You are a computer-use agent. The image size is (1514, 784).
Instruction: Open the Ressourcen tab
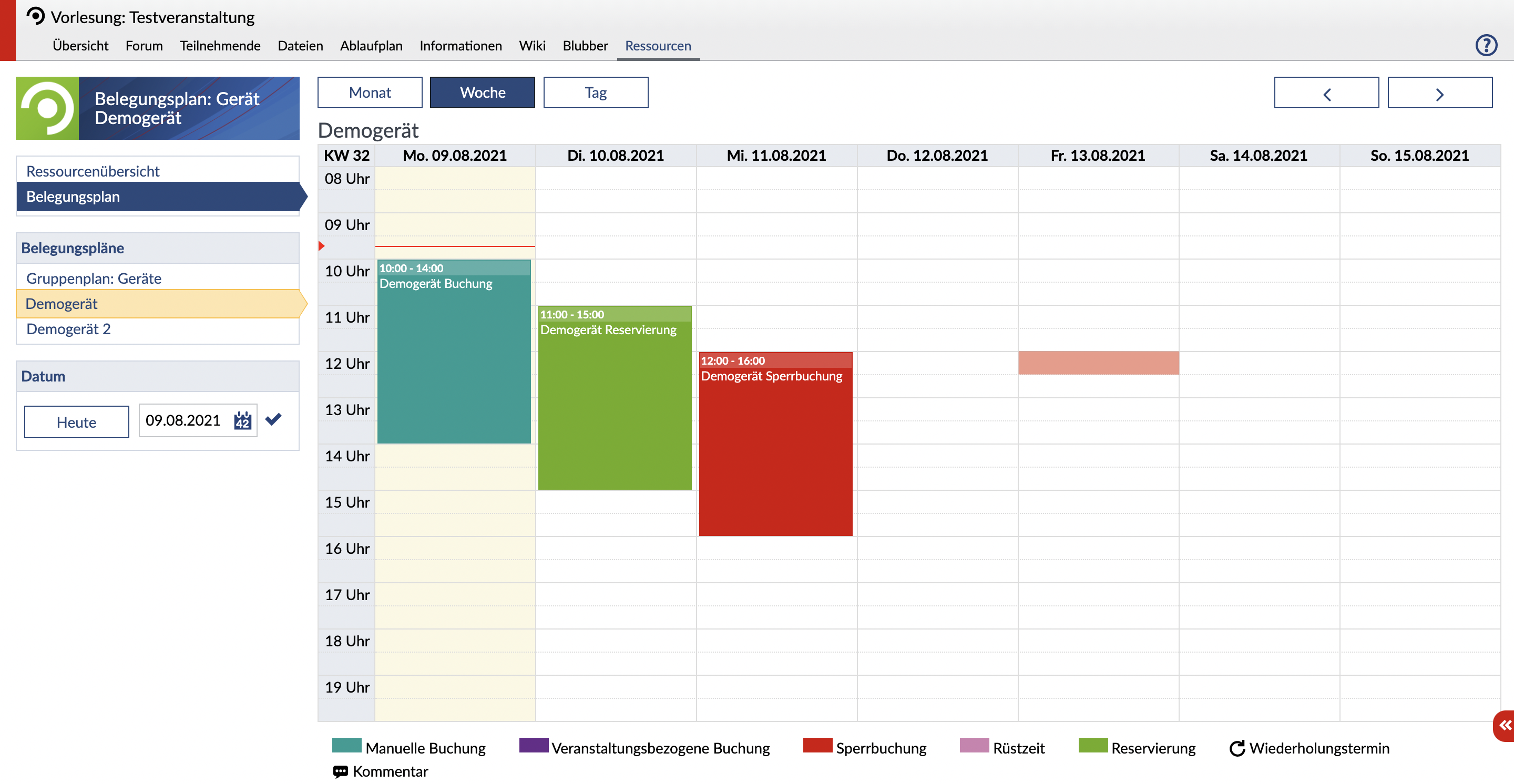click(x=658, y=46)
